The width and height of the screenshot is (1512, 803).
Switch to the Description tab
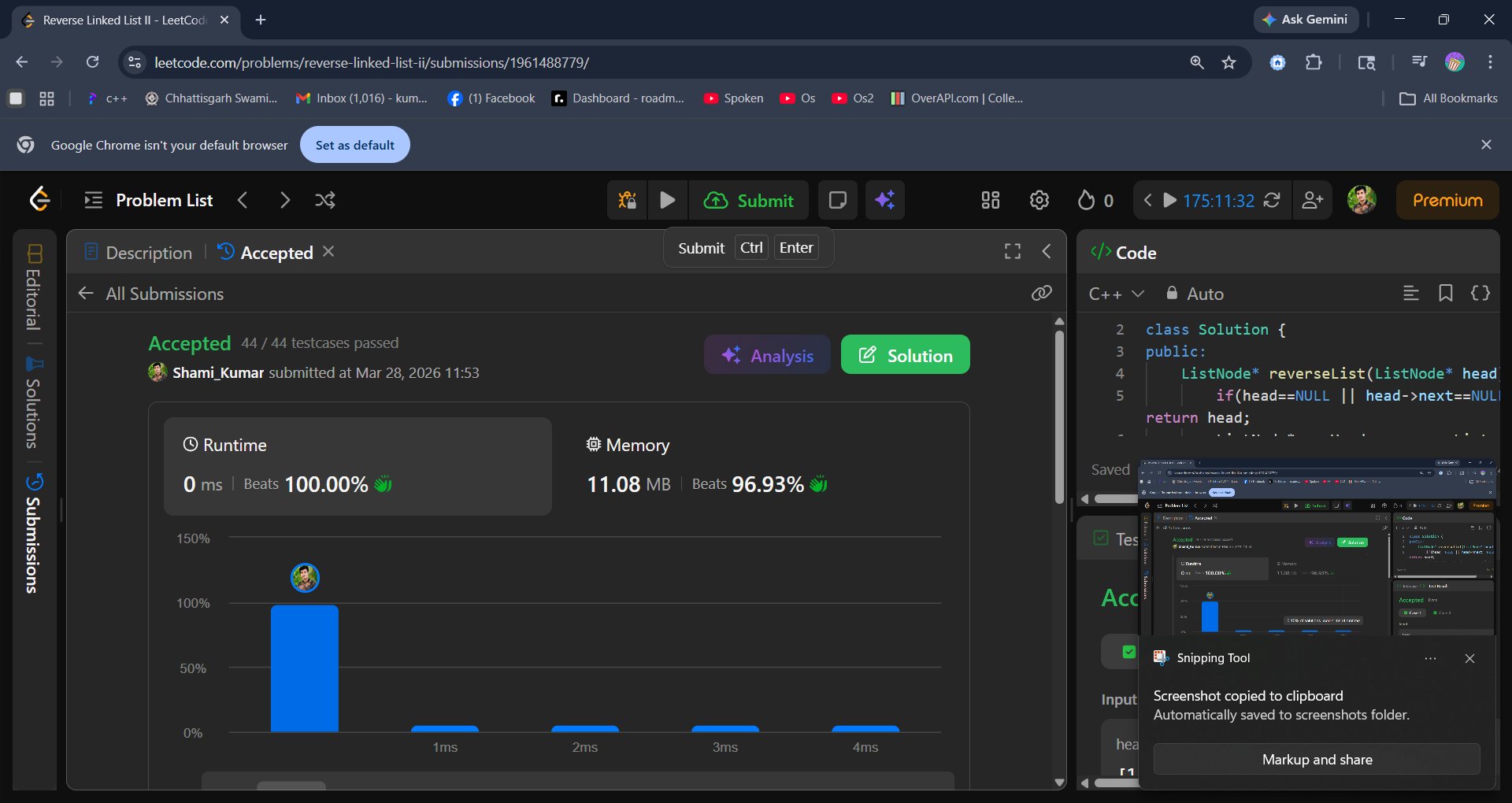click(139, 253)
